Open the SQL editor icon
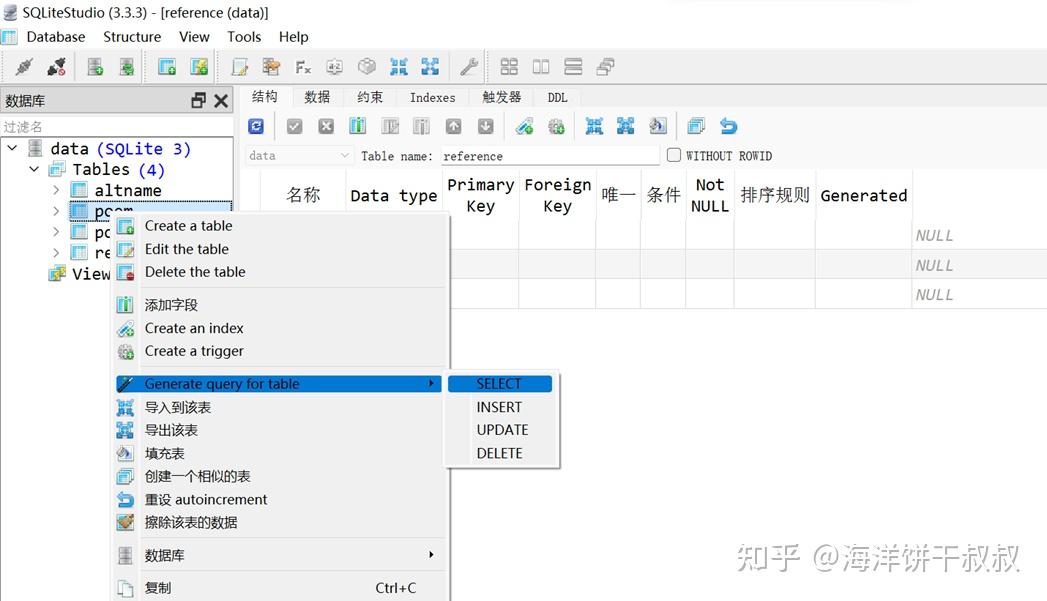This screenshot has height=601, width=1047. coord(238,66)
